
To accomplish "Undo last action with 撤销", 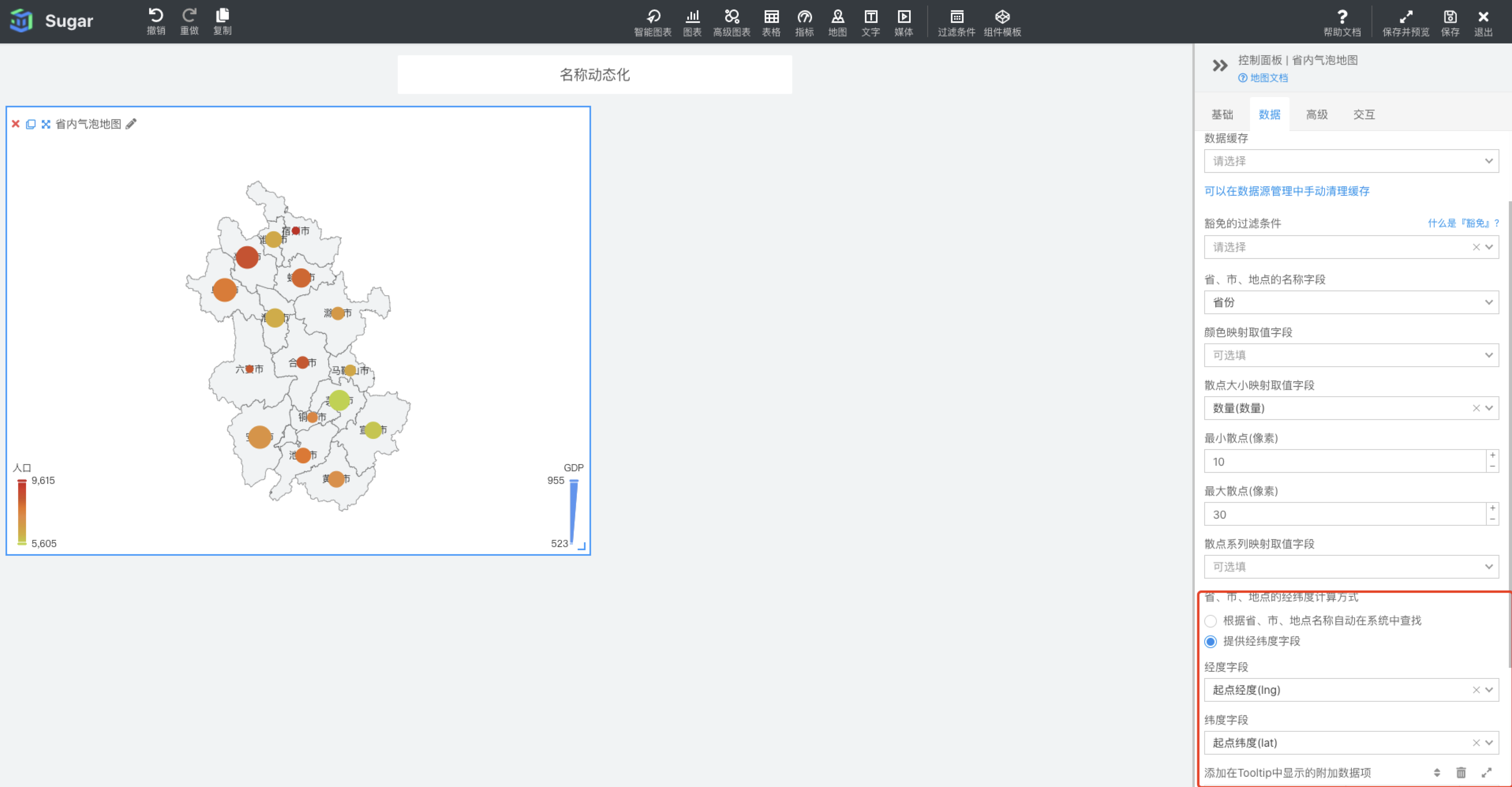I will (155, 22).
